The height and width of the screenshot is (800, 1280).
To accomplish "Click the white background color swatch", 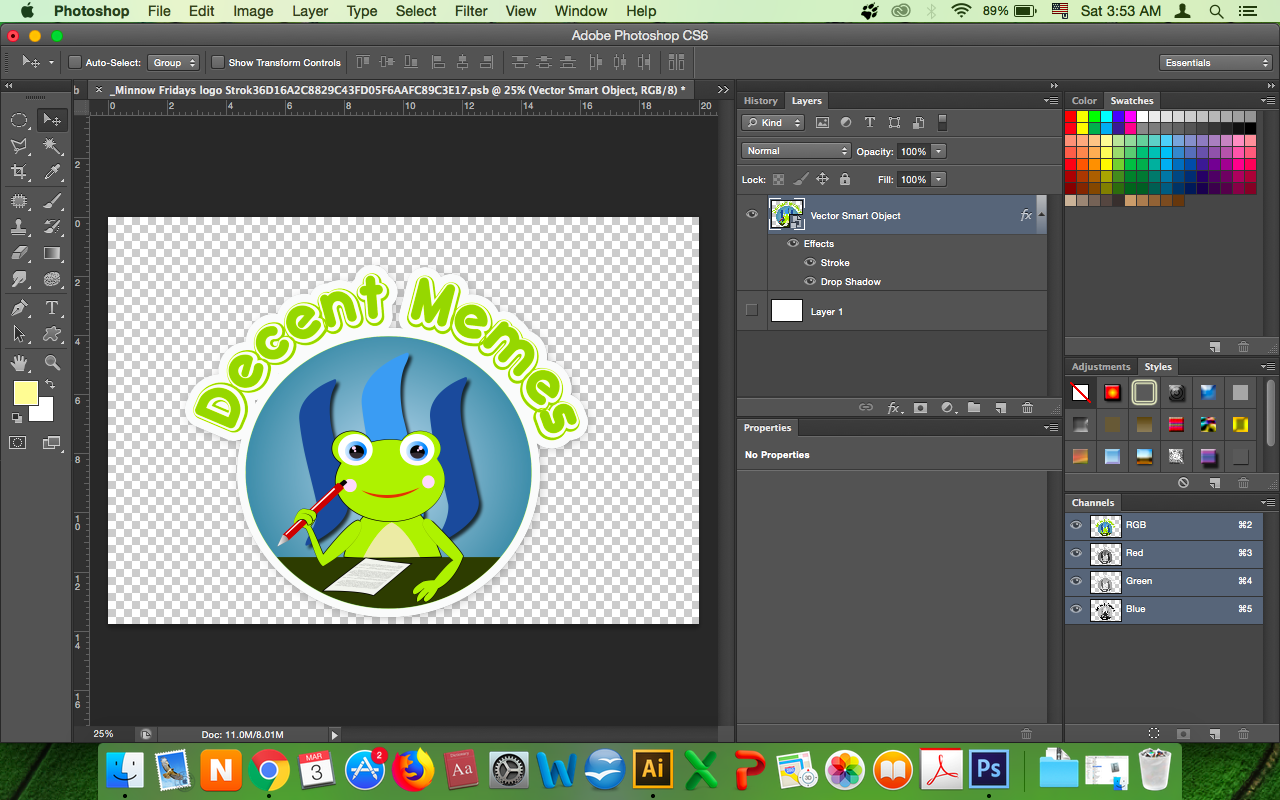I will click(x=44, y=412).
